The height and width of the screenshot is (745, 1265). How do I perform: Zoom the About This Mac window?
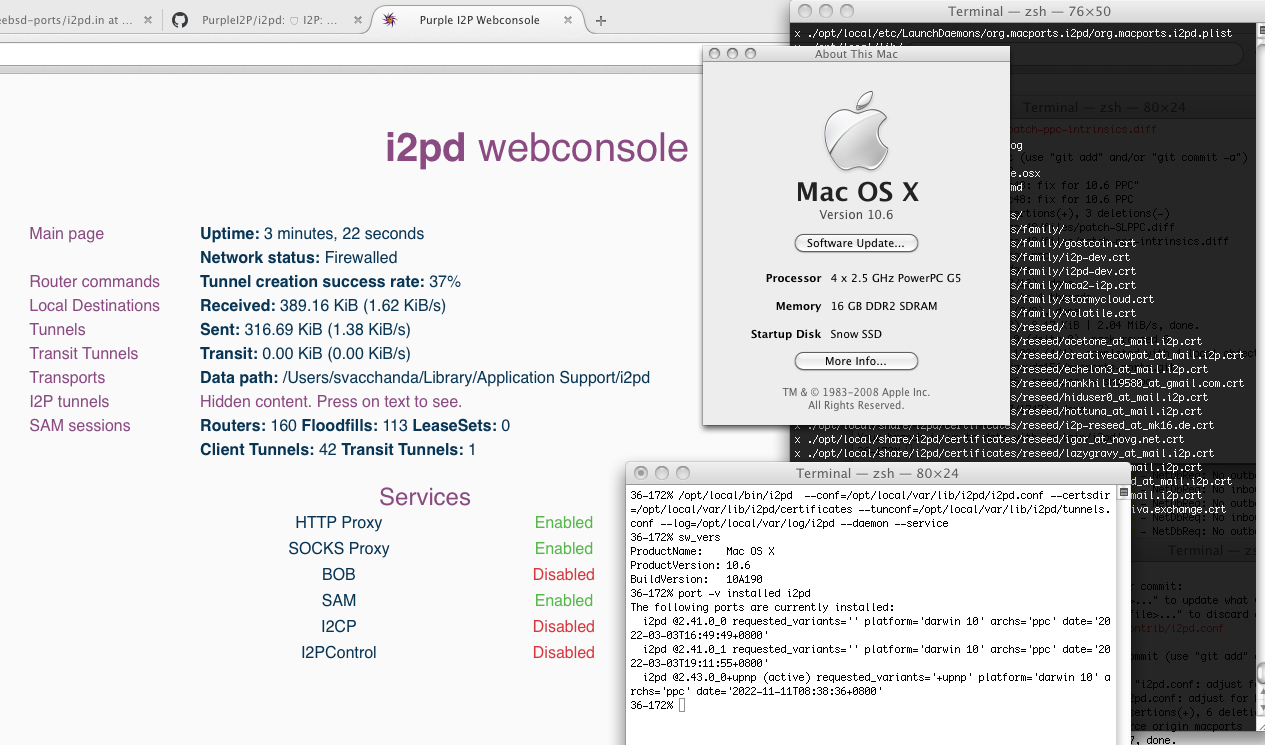point(751,54)
